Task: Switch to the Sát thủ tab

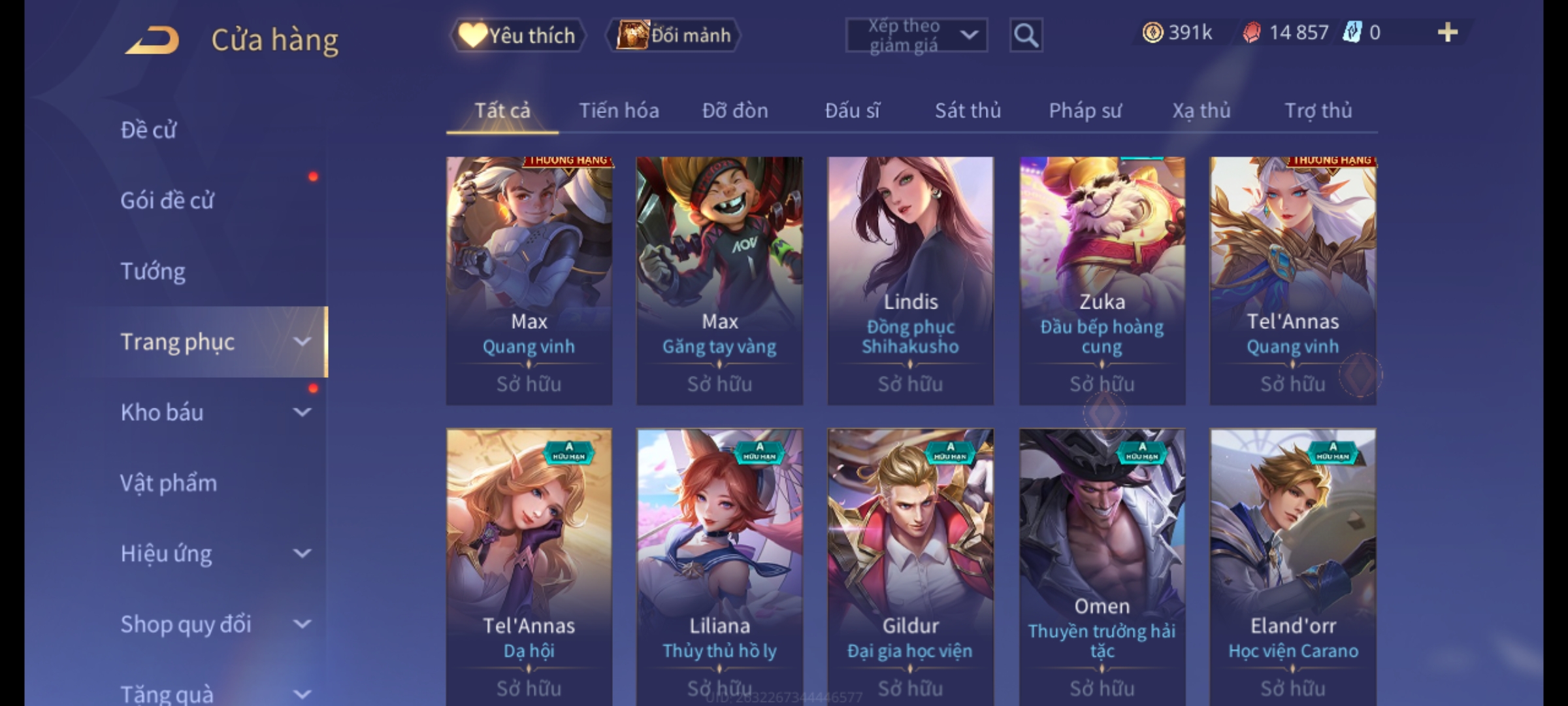Action: [x=968, y=110]
